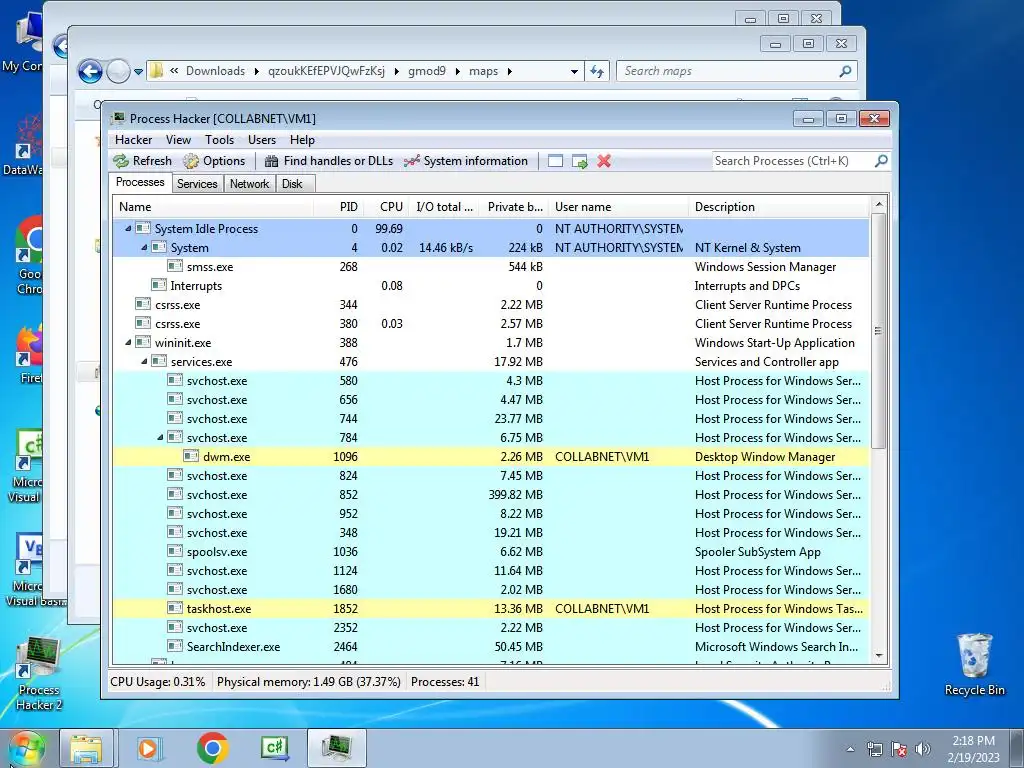Screen dimensions: 1024x768
Task: Sort by the PID column header
Action: (338, 207)
